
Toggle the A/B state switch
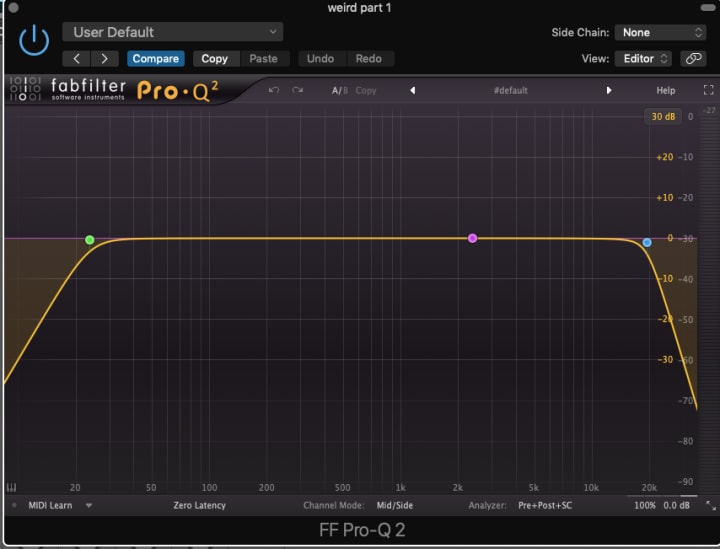pos(340,90)
